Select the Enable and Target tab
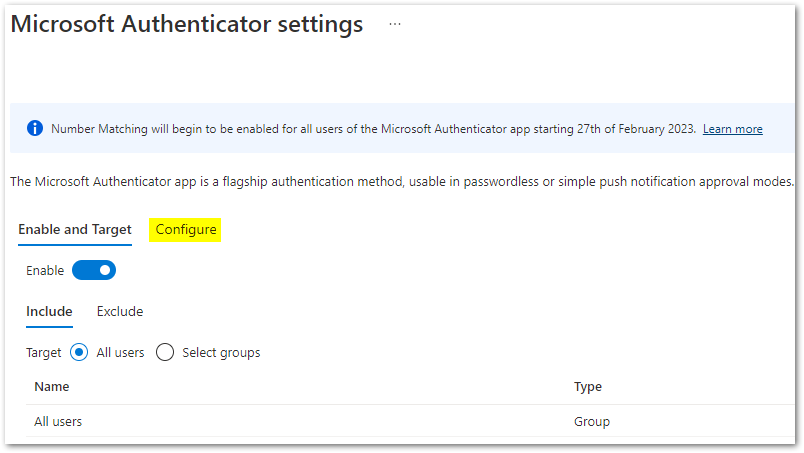The height and width of the screenshot is (453, 804). point(75,229)
